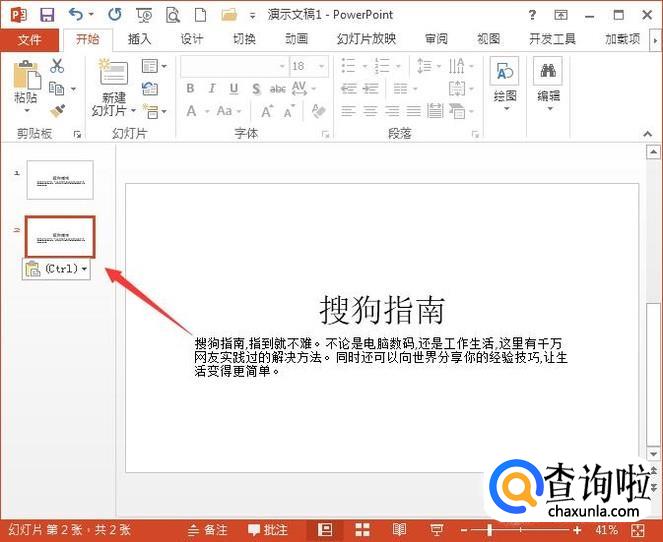Viewport: 663px width, 542px height.
Task: Toggle Underline formatting
Action: (x=234, y=89)
